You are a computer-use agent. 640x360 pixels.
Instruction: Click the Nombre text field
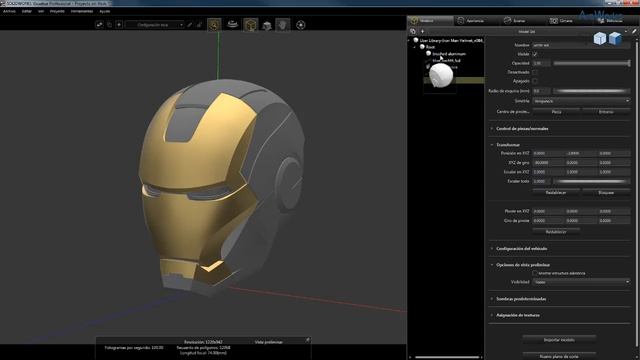click(581, 45)
